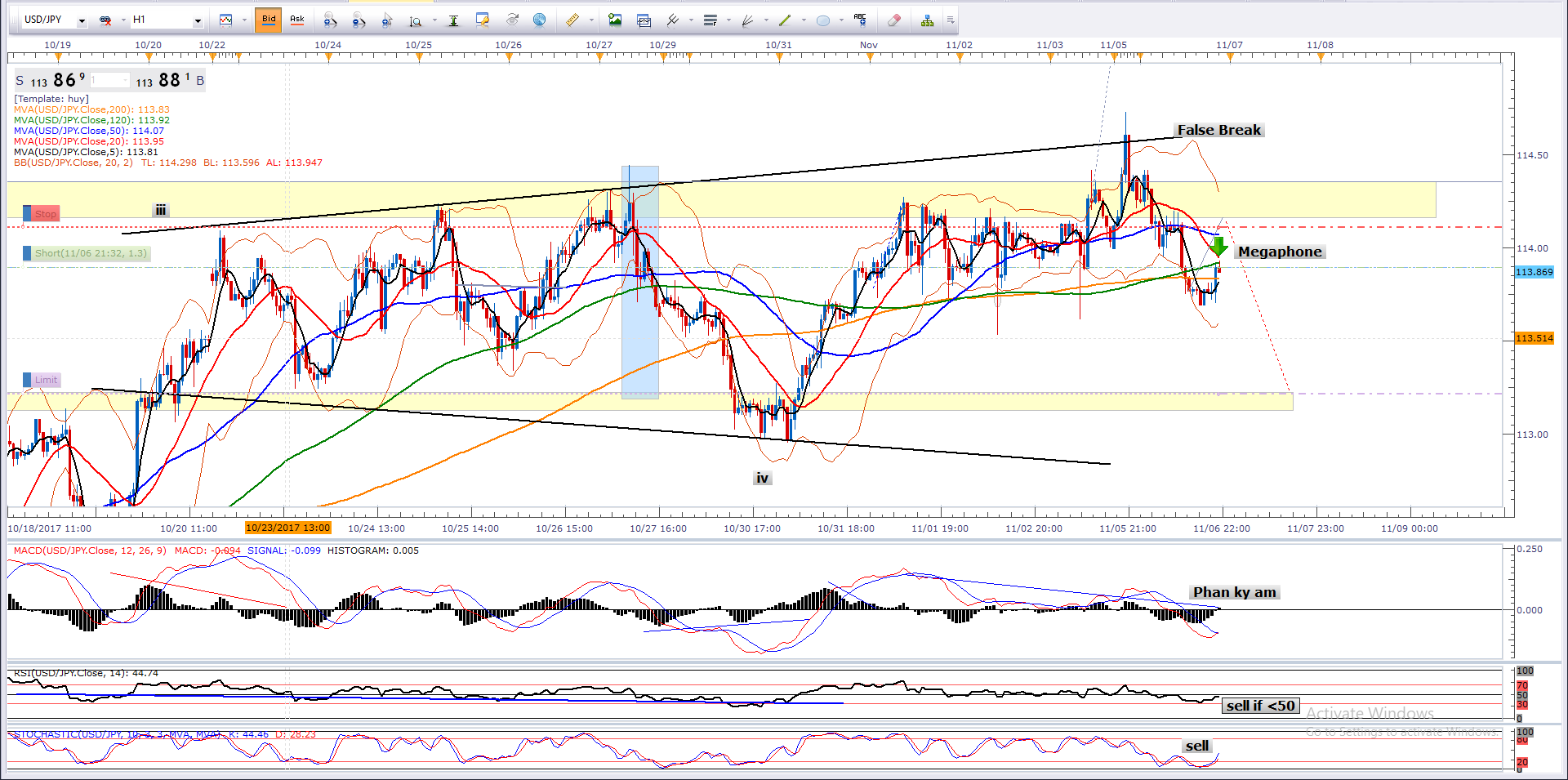The width and height of the screenshot is (1568, 780).
Task: Click the False Break annotation label
Action: coord(1218,130)
